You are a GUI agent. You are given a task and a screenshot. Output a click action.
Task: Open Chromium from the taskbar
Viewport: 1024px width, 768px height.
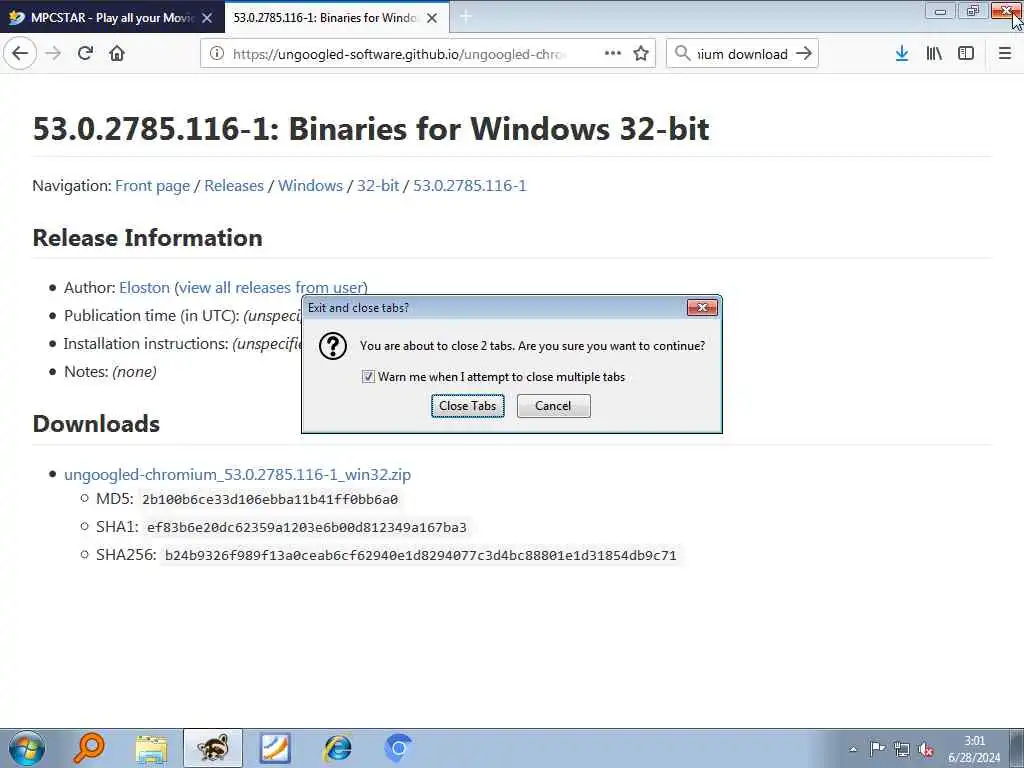pyautogui.click(x=398, y=748)
